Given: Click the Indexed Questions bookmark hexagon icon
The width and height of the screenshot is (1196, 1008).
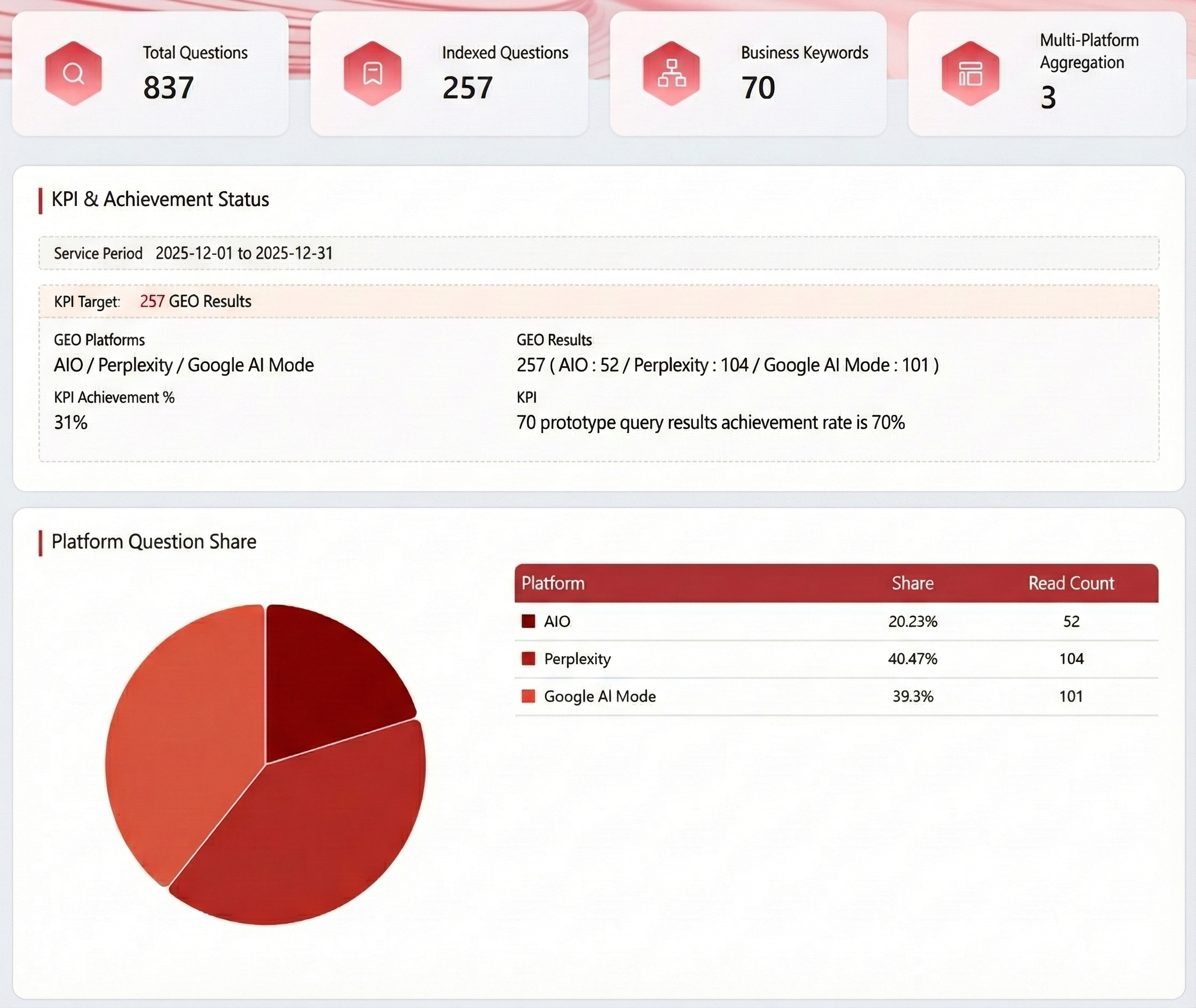Looking at the screenshot, I should 373,73.
